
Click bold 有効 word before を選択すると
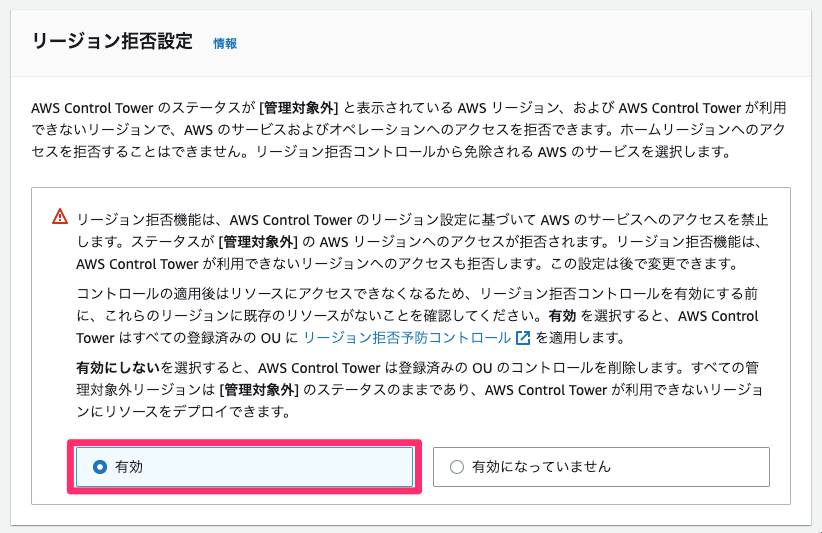click(562, 316)
